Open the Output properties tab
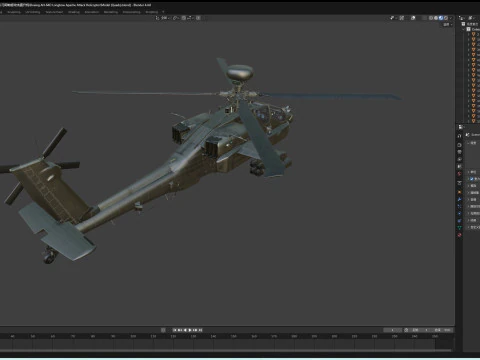This screenshot has width=480, height=360. (459, 152)
